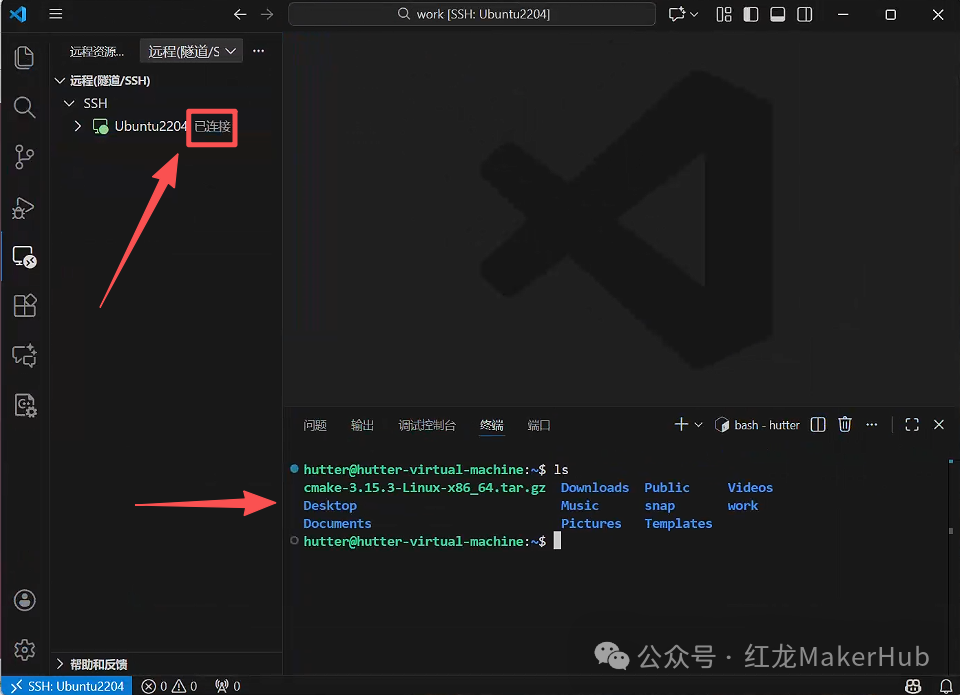Open problems via errors and warnings counter
The width and height of the screenshot is (960, 695).
click(169, 686)
